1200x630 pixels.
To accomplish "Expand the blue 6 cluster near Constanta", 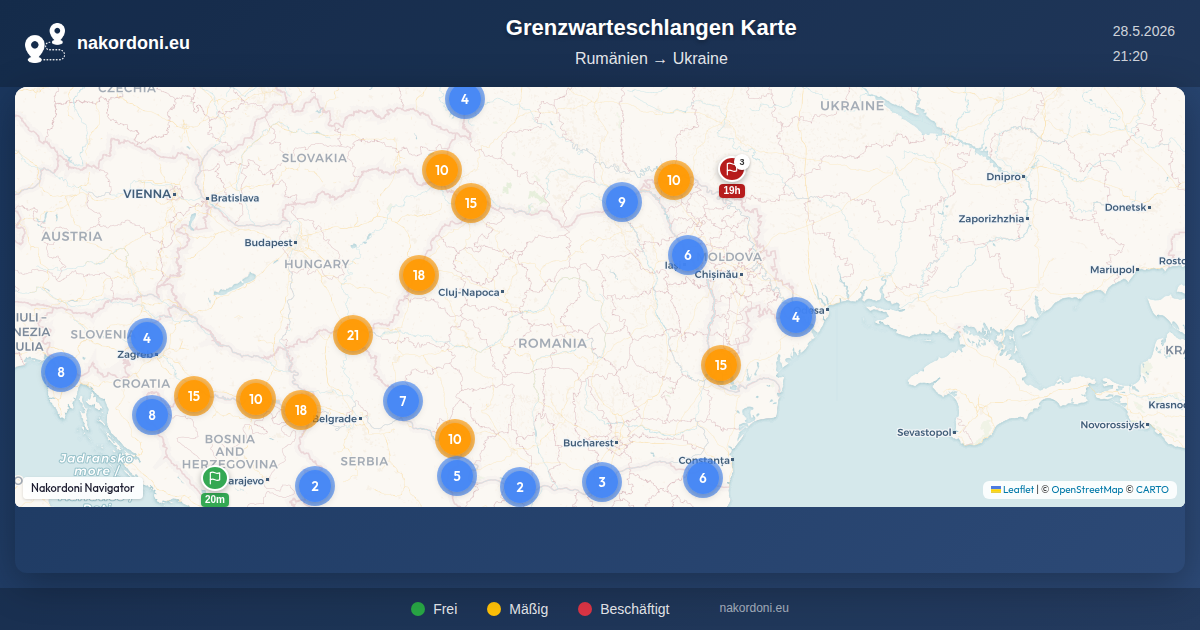I will [703, 478].
